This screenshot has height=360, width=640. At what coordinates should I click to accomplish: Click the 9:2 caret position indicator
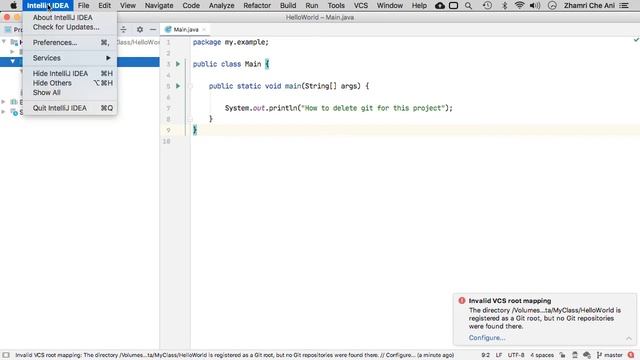[x=485, y=355]
